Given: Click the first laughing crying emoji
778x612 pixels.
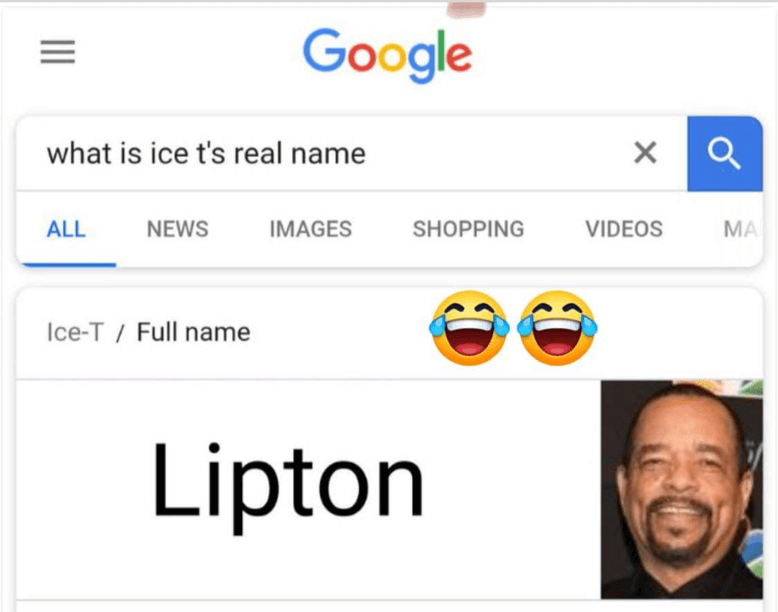Looking at the screenshot, I should coord(469,328).
